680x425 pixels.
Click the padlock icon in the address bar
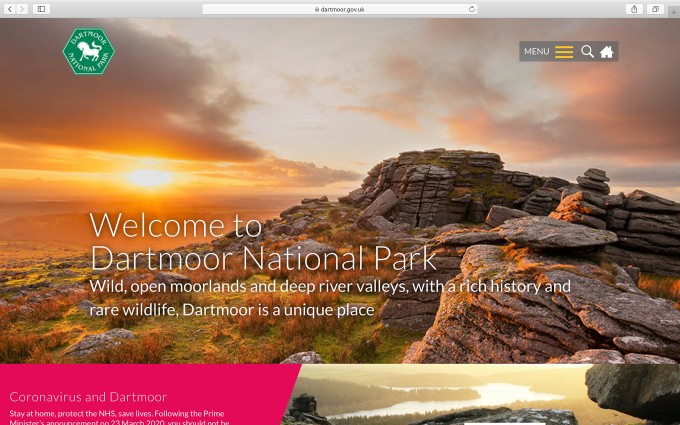pyautogui.click(x=317, y=9)
